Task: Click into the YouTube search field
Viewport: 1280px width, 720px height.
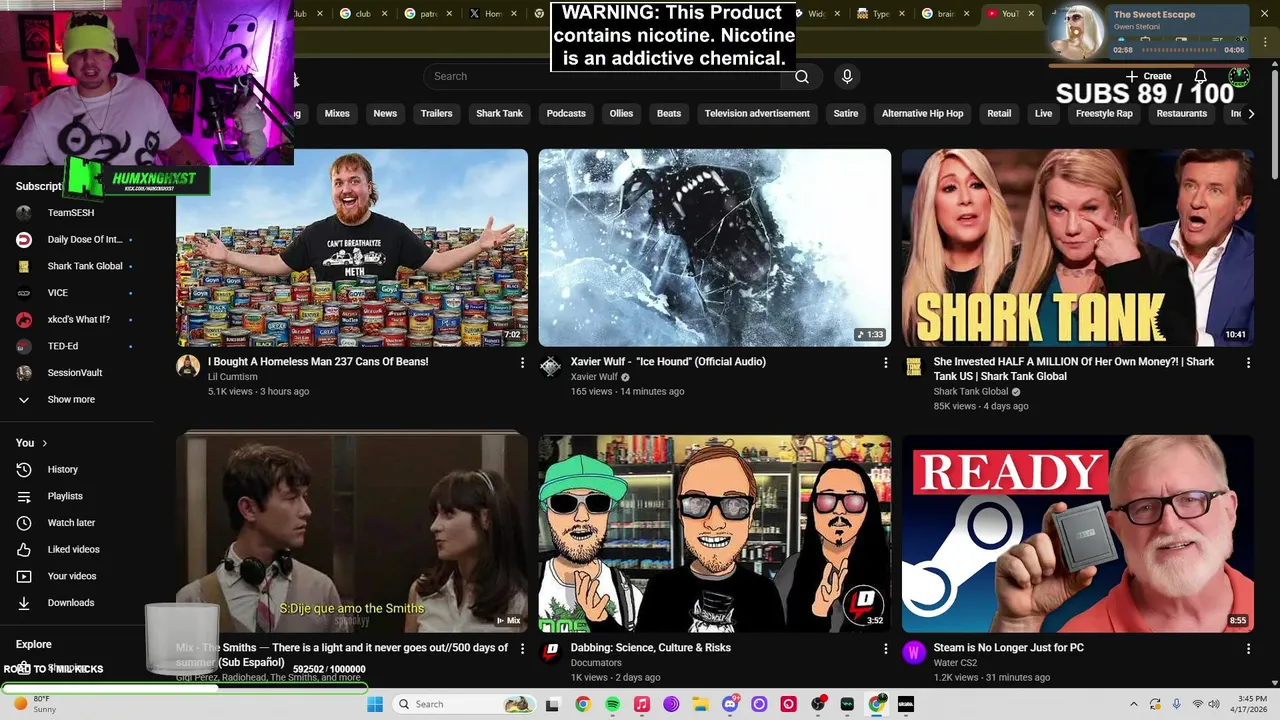Action: click(603, 76)
